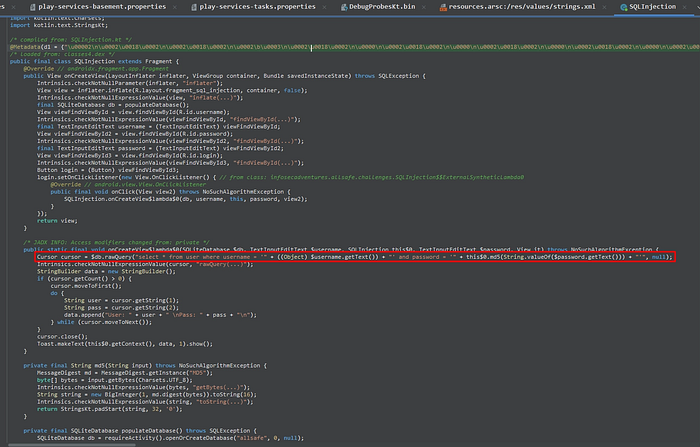
Task: Open the DebugProbesKt.bin tab
Action: pos(382,7)
